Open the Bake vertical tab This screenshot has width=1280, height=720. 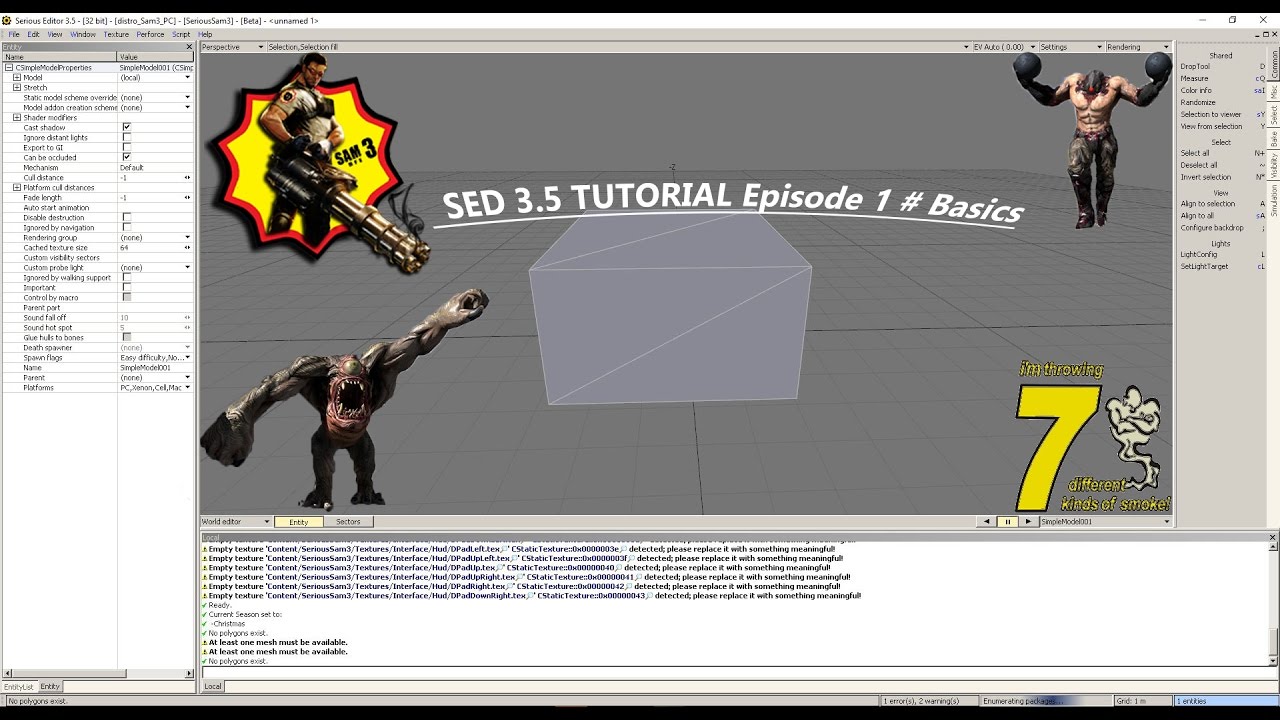1274,138
